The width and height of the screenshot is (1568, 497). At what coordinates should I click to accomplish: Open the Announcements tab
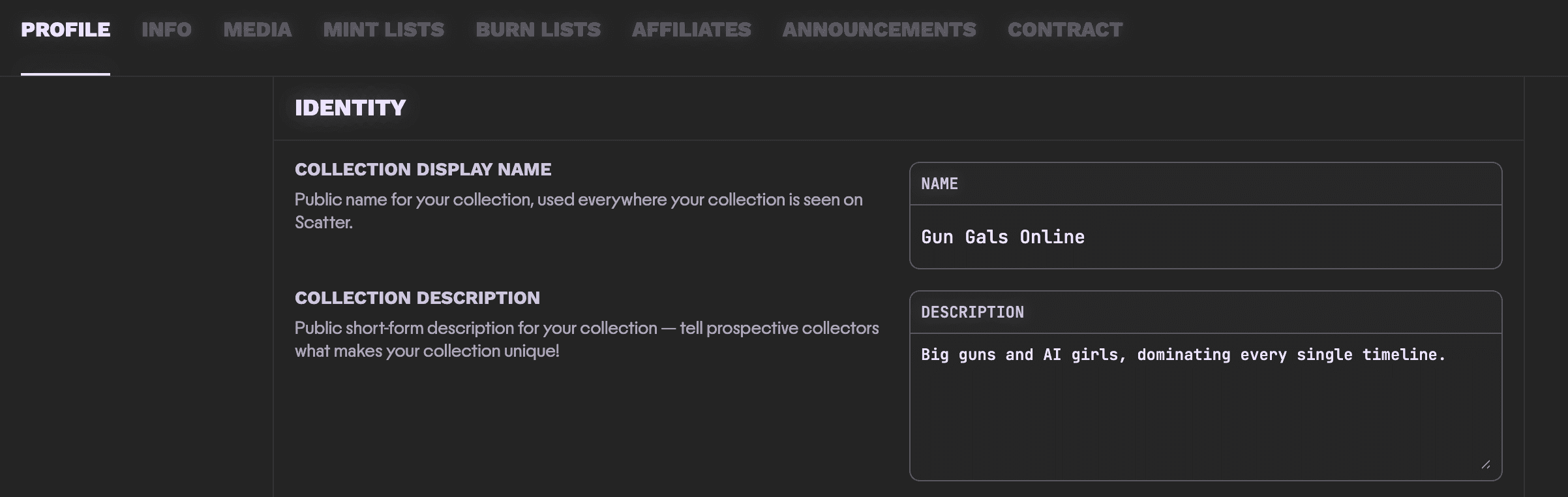[x=879, y=30]
